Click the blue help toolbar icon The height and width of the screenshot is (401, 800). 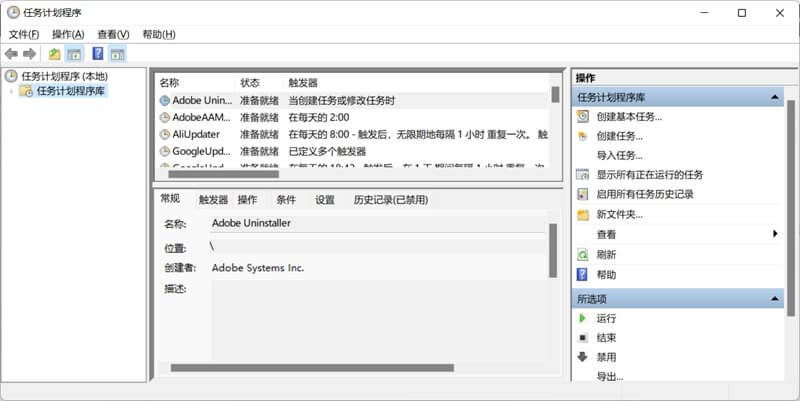(97, 54)
